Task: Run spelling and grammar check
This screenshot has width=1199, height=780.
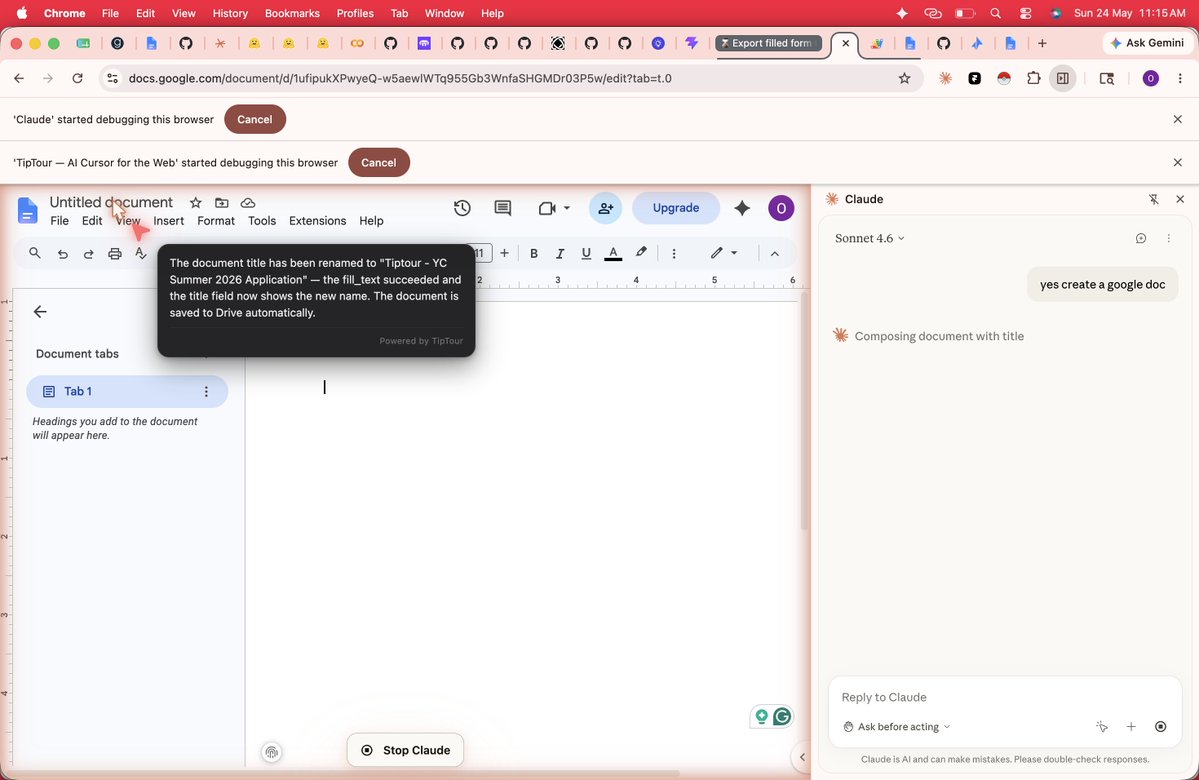Action: click(x=141, y=253)
